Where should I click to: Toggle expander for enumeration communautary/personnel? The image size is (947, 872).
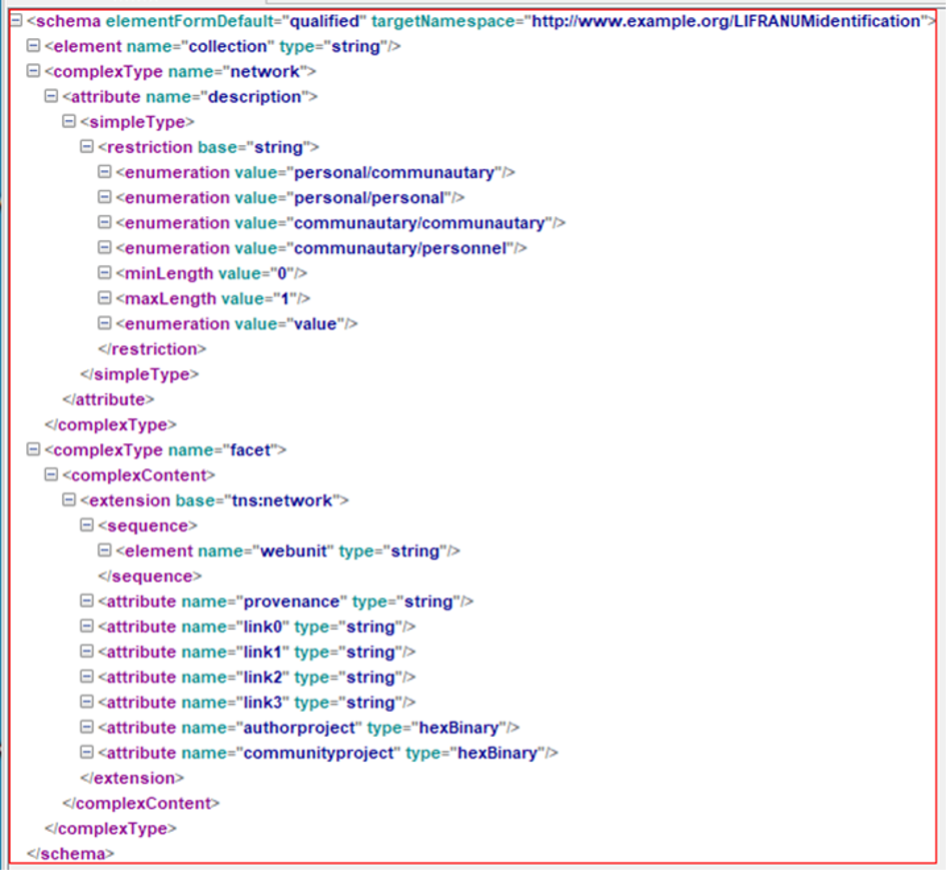[x=104, y=248]
